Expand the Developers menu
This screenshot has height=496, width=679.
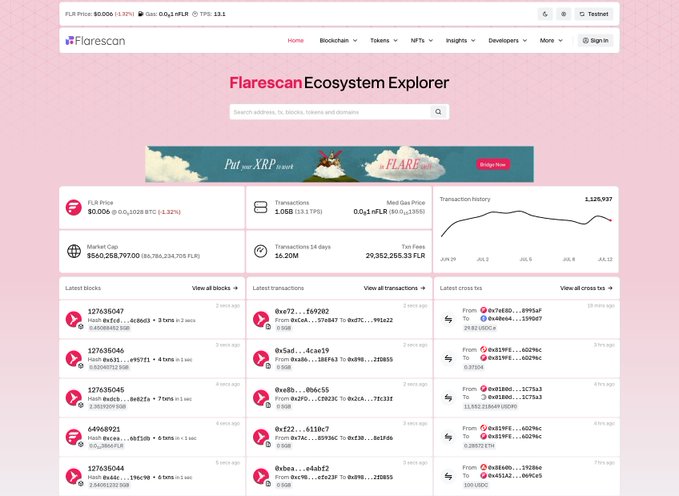(508, 41)
